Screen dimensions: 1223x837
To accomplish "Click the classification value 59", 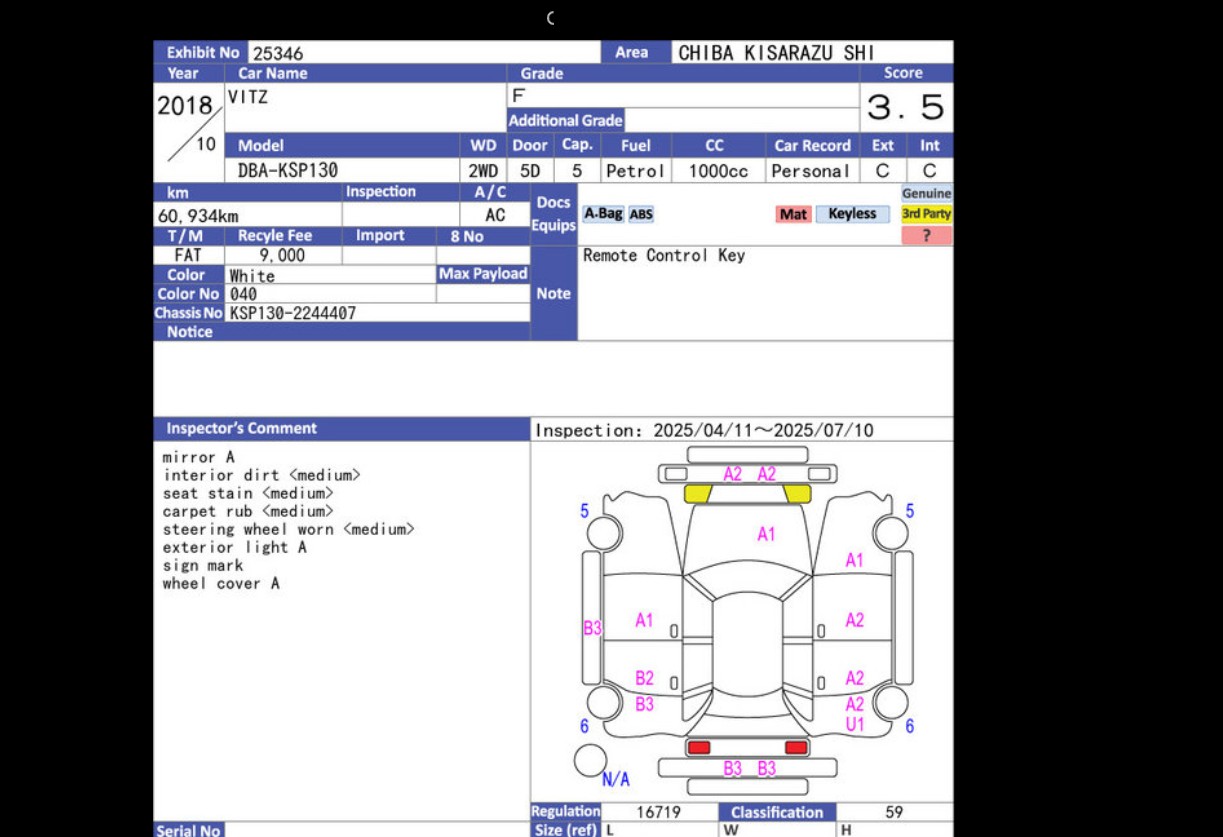I will [x=895, y=812].
